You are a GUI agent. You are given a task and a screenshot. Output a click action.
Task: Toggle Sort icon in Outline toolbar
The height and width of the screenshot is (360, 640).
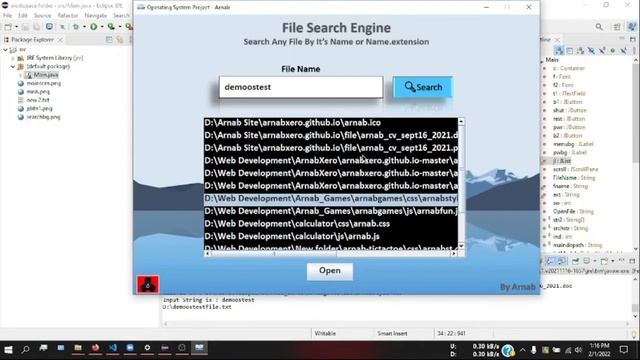point(580,51)
